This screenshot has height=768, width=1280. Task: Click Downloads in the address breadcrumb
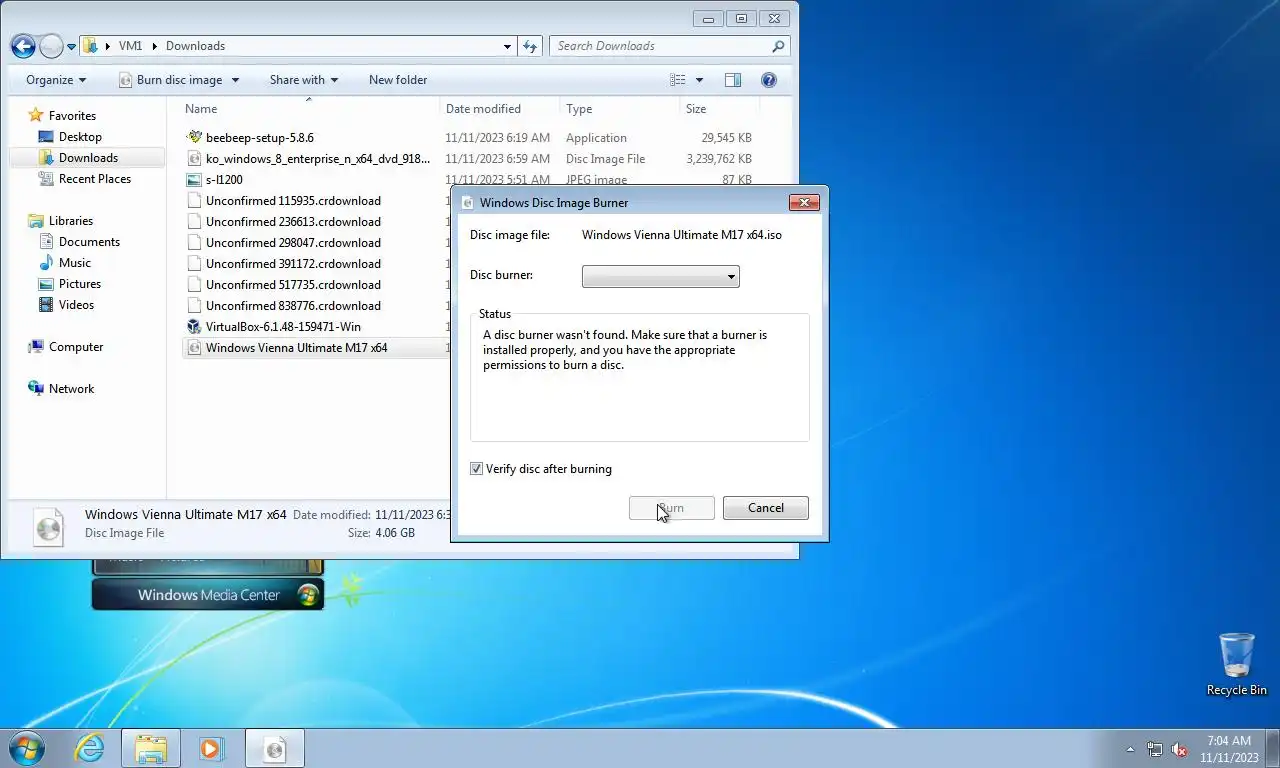[195, 46]
